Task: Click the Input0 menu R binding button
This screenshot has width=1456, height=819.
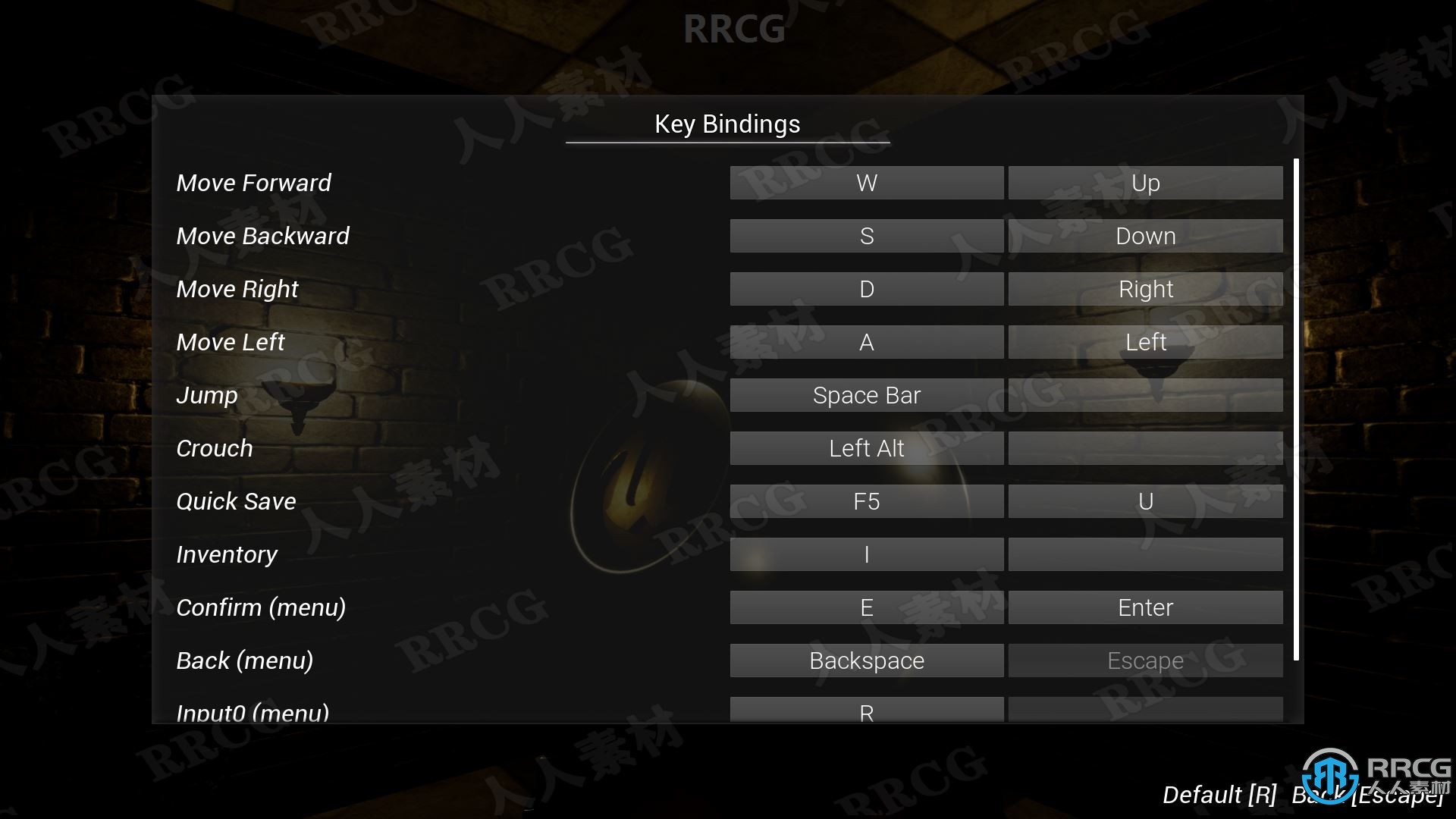Action: pyautogui.click(x=865, y=711)
